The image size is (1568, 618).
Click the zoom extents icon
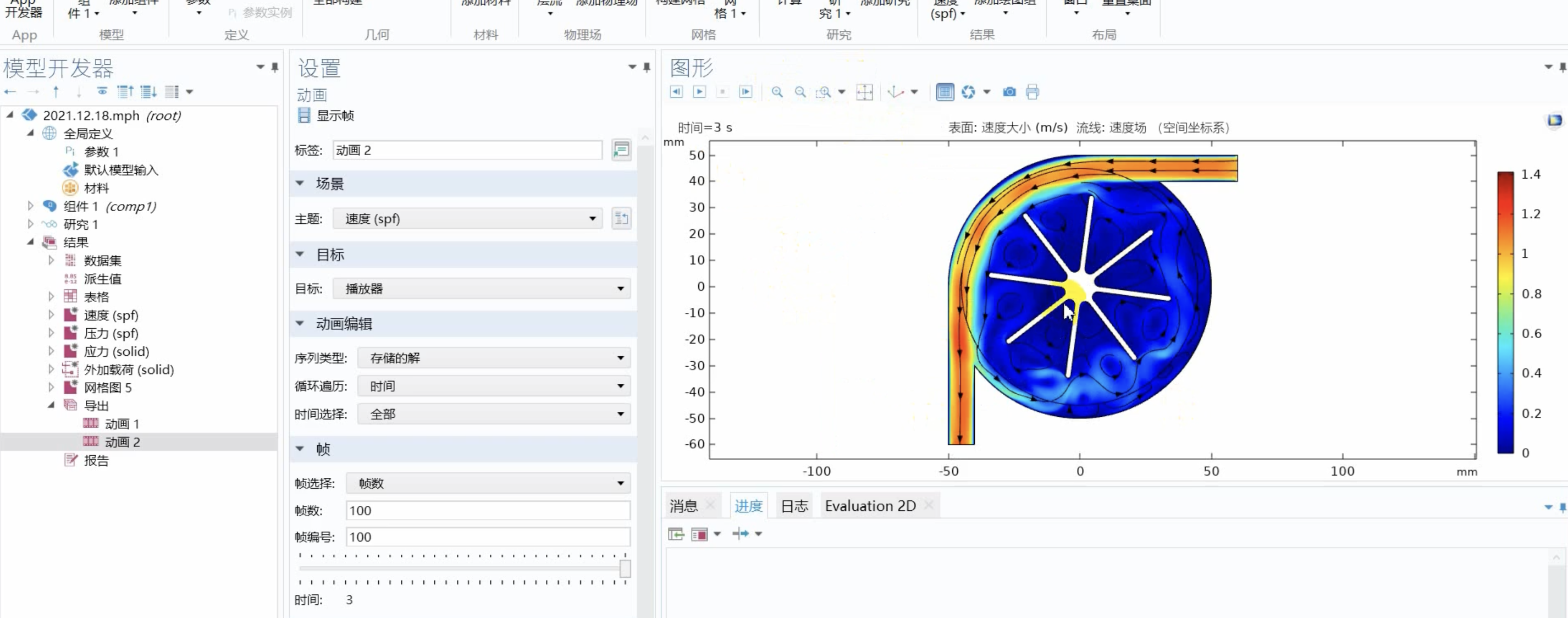(x=864, y=92)
